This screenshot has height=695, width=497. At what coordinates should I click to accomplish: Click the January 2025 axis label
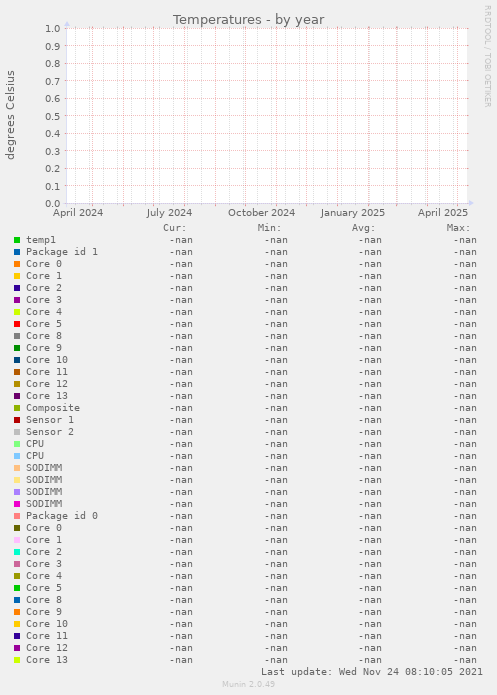point(352,213)
